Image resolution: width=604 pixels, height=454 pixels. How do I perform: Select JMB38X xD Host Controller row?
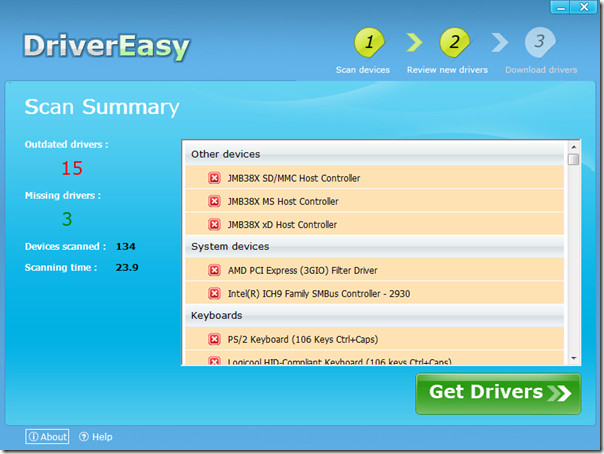374,224
